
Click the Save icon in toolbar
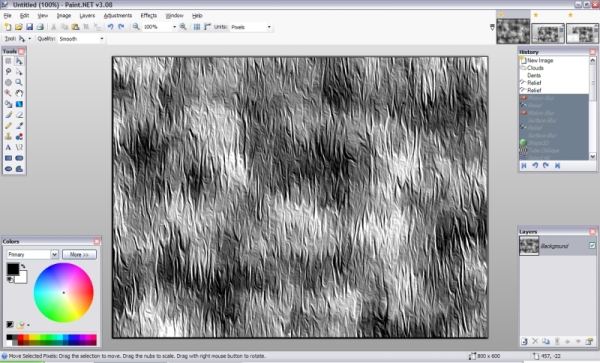[29, 27]
